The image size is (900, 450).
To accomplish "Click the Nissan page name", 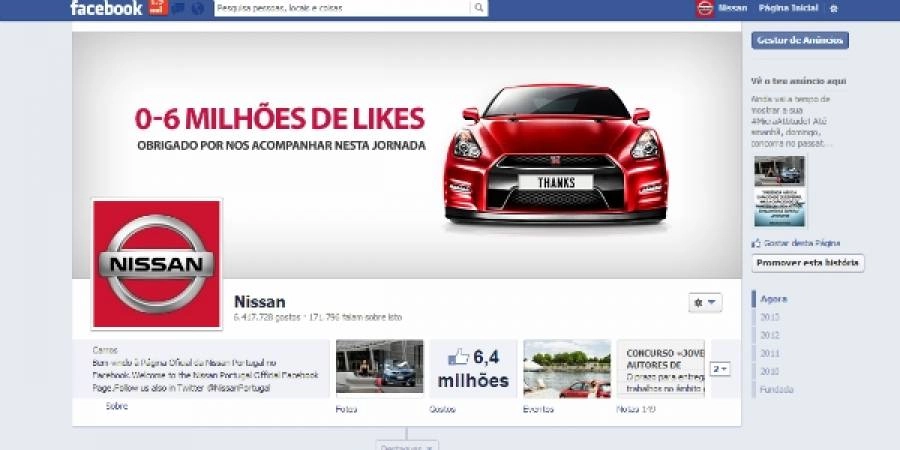I will (x=259, y=302).
